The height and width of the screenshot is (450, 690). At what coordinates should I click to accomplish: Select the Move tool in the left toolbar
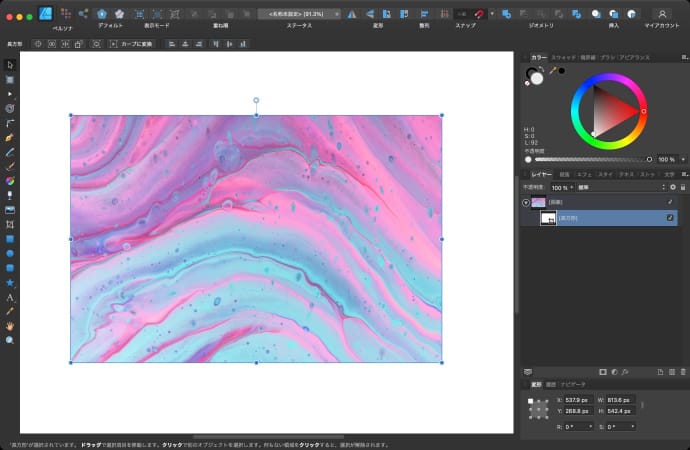(x=10, y=64)
